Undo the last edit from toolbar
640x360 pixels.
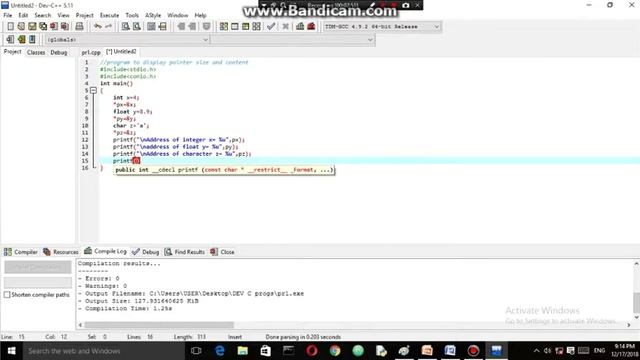tap(98, 27)
